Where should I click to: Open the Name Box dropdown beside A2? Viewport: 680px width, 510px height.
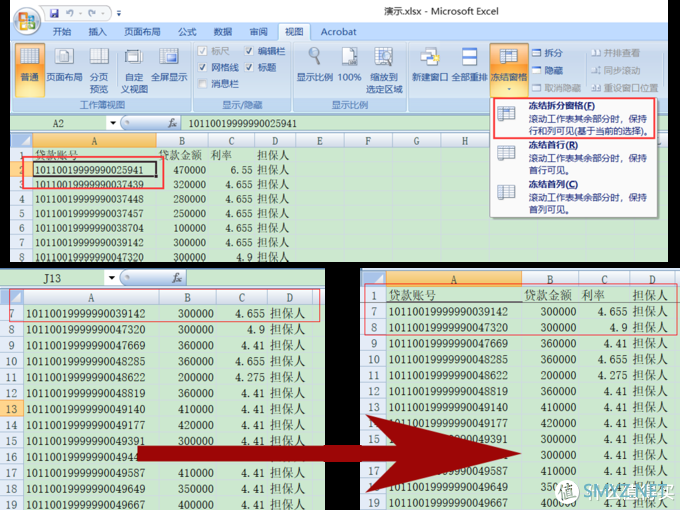(113, 123)
